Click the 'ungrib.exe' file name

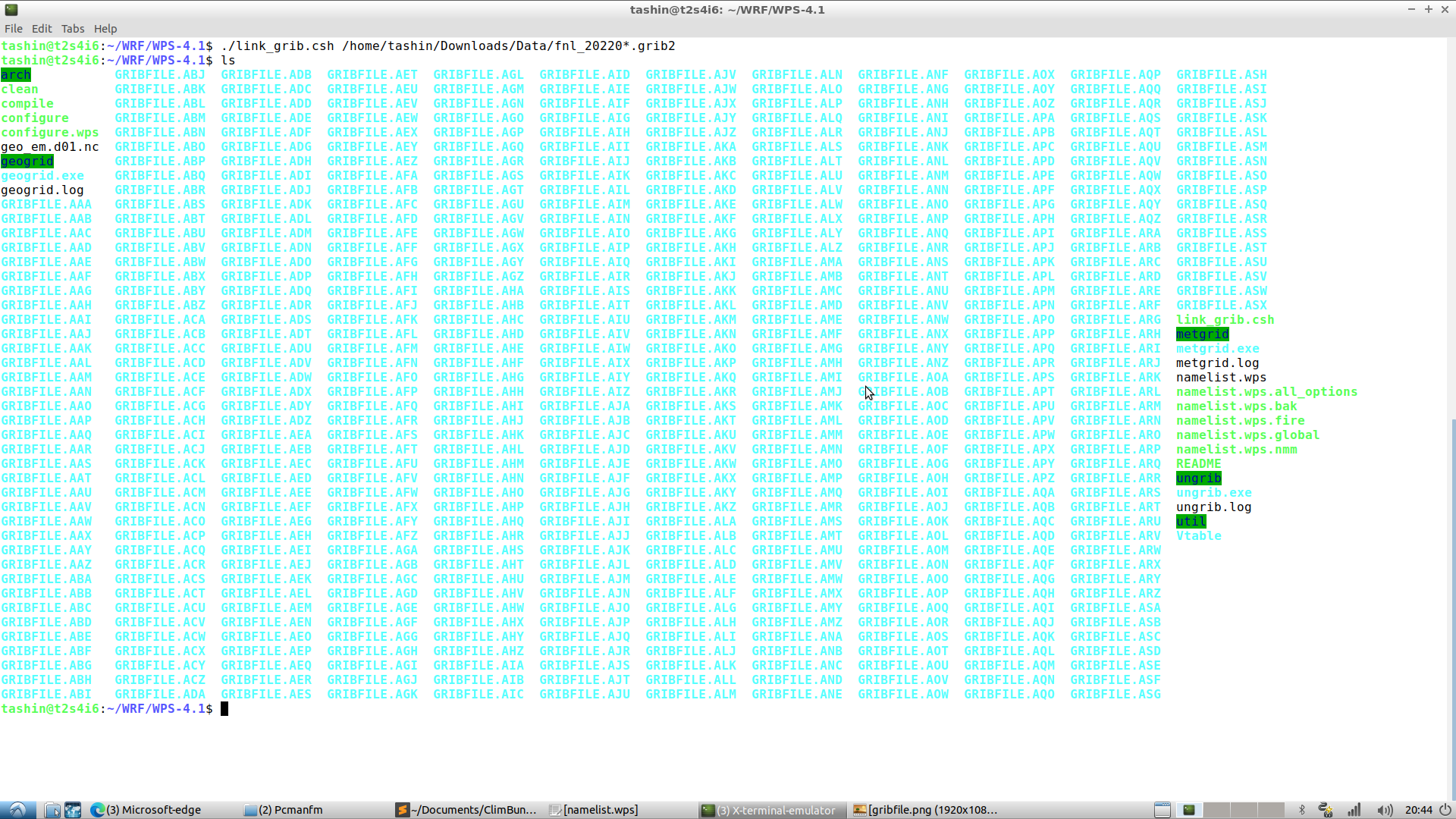(x=1214, y=492)
